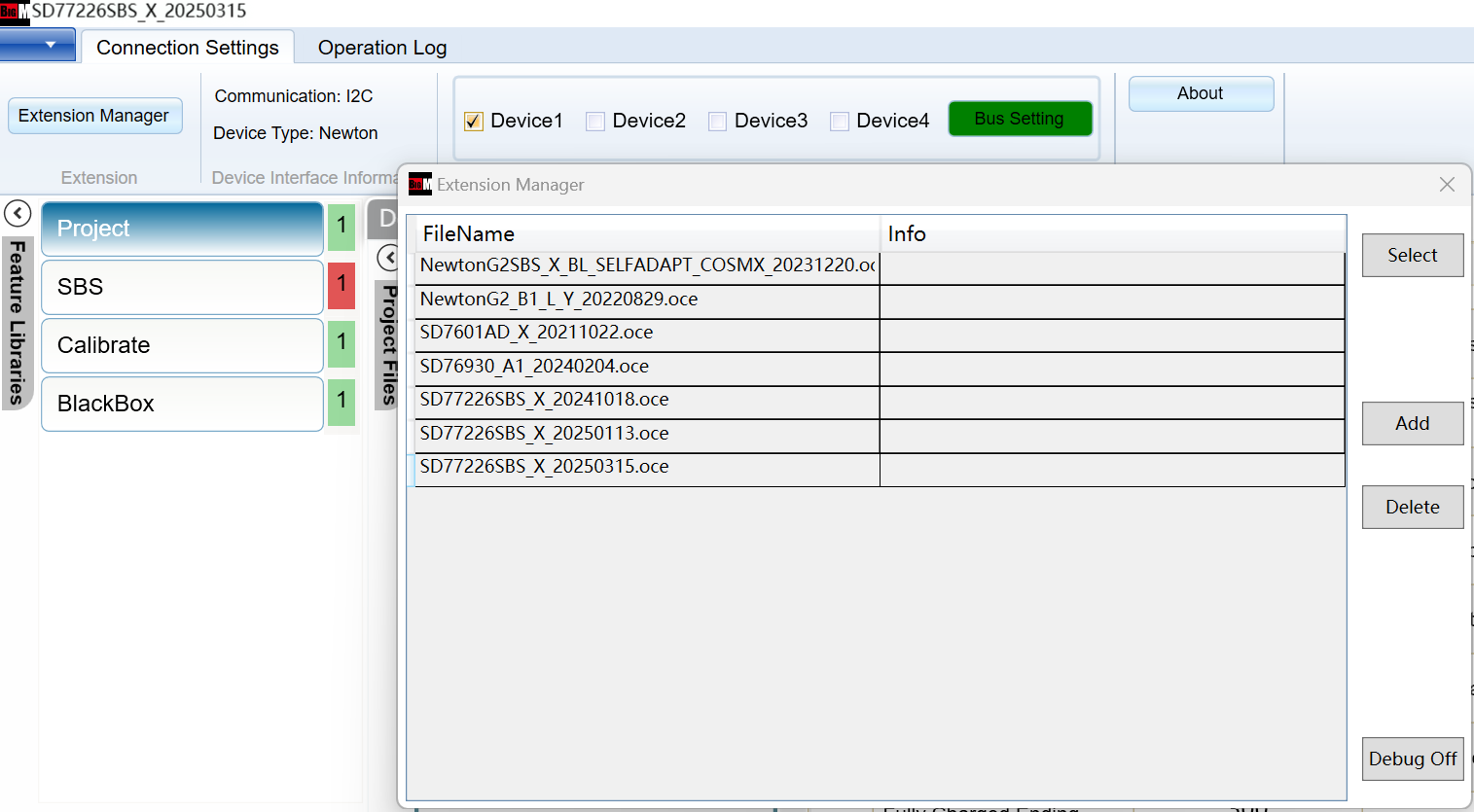Click the green count badge beside Calibrate
The width and height of the screenshot is (1474, 812).
coord(342,343)
